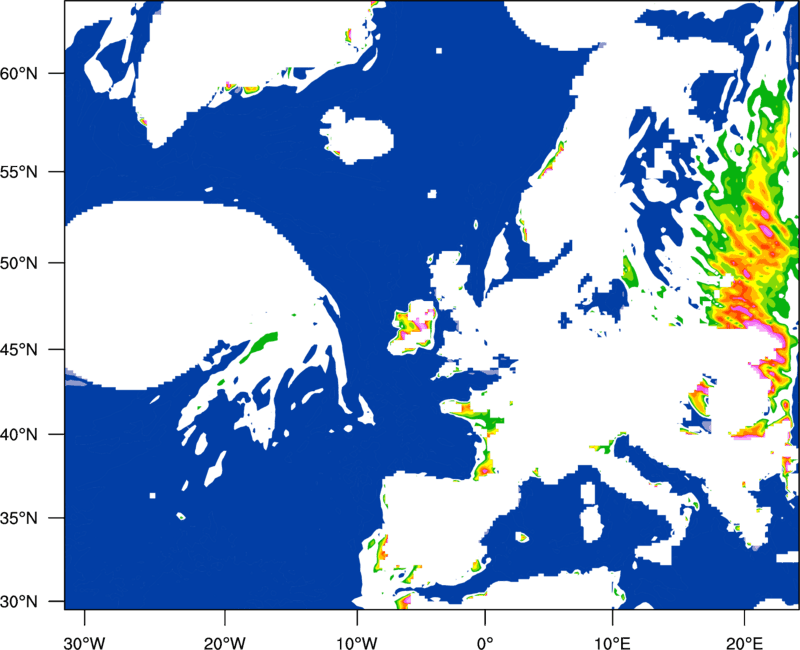Click the 55°N latitude label
Image resolution: width=800 pixels, height=650 pixels.
(x=19, y=171)
